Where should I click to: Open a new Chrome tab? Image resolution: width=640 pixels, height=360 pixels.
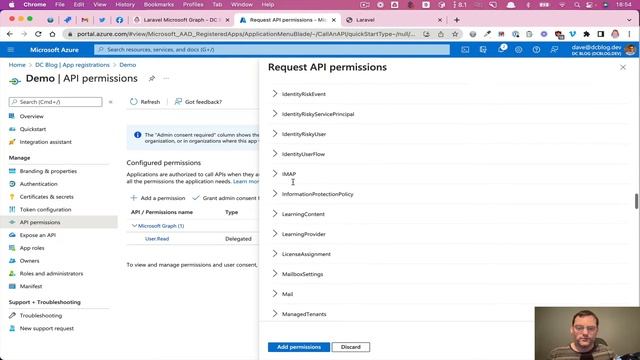[457, 20]
